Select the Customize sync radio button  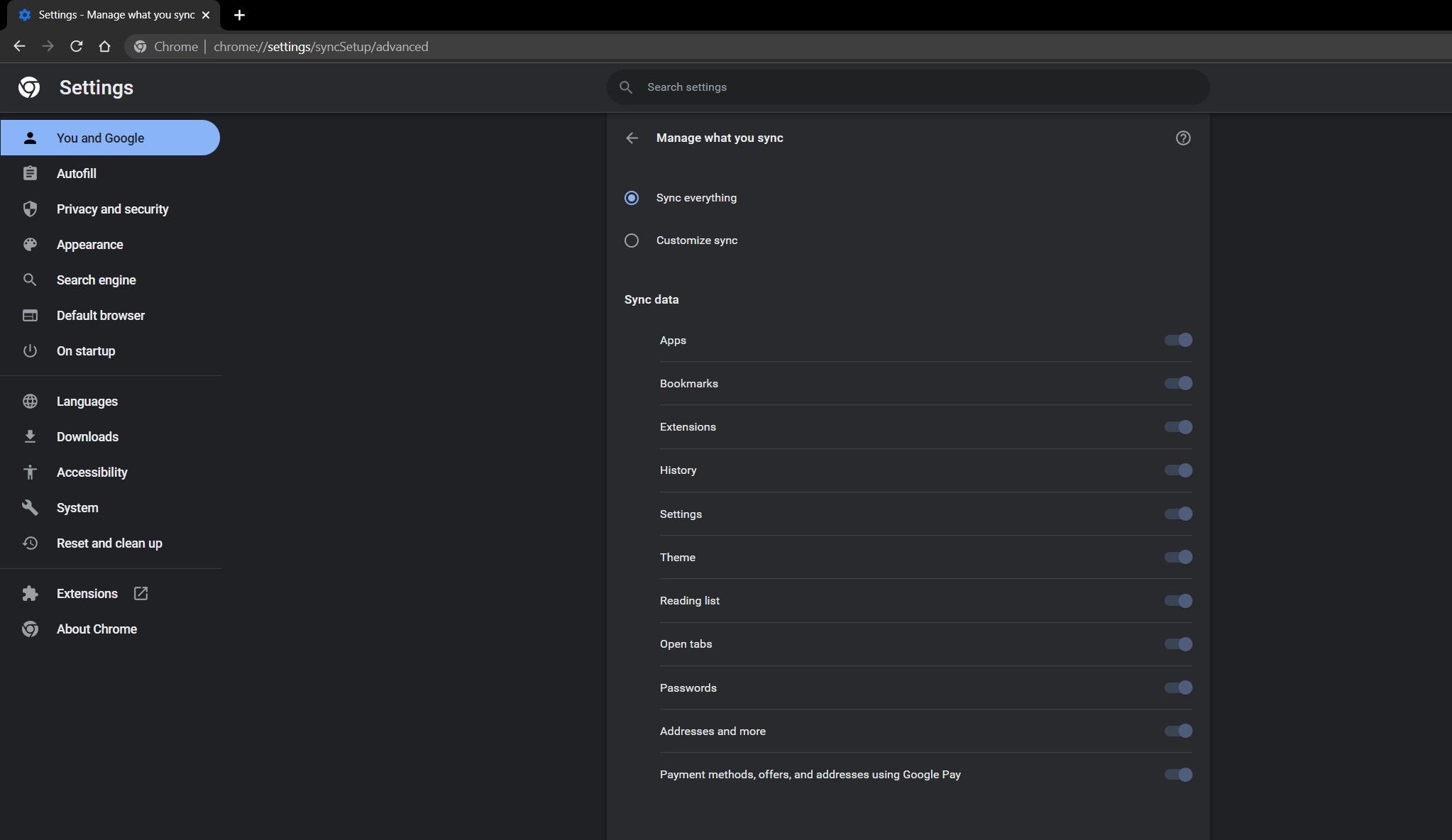tap(631, 240)
